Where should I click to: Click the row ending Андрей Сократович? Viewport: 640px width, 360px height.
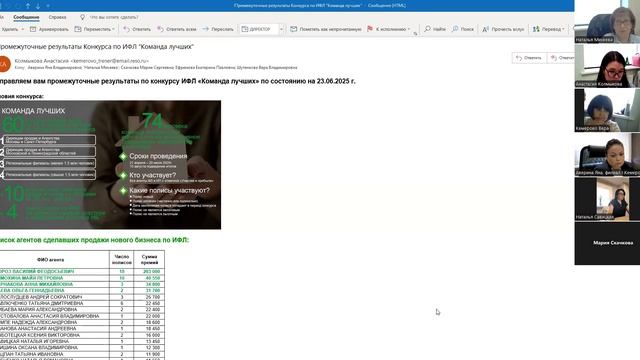82,297
